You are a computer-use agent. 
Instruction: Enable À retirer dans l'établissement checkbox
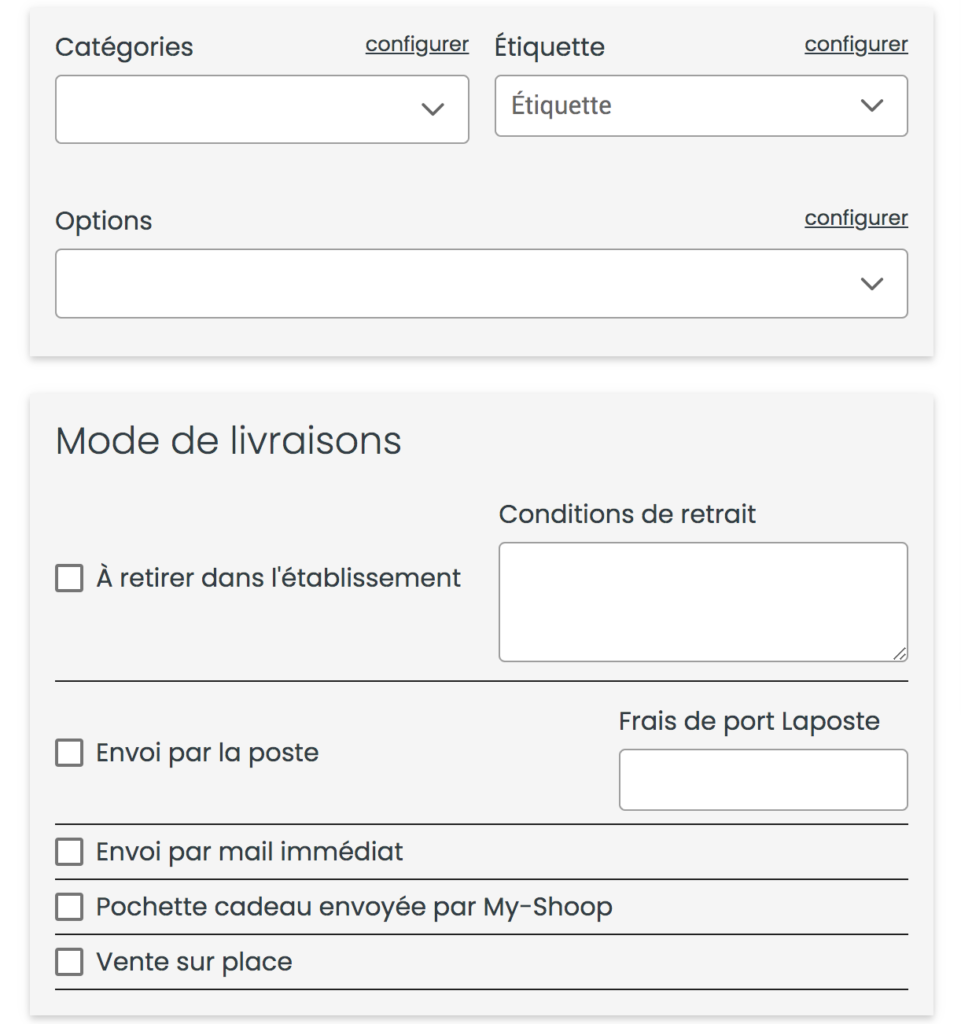(x=69, y=578)
